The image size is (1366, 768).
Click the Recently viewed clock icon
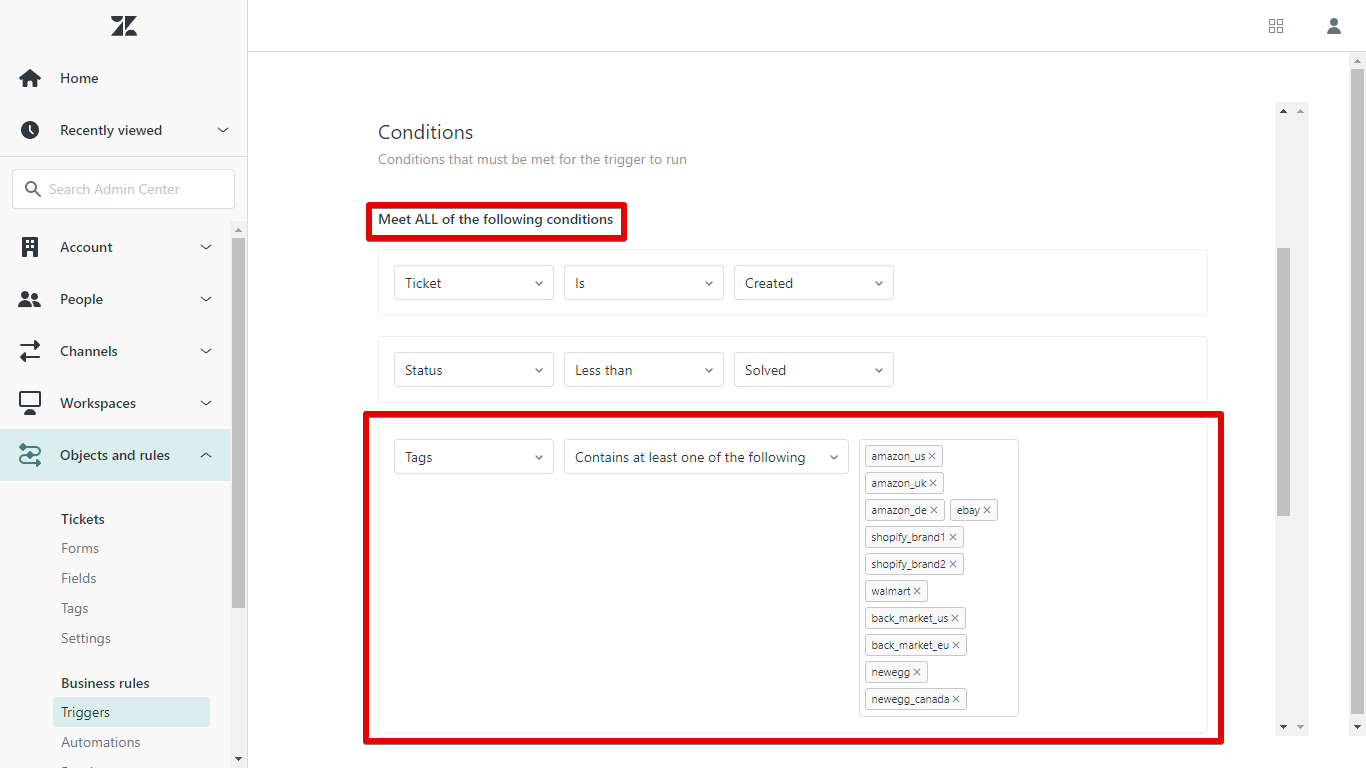tap(30, 130)
